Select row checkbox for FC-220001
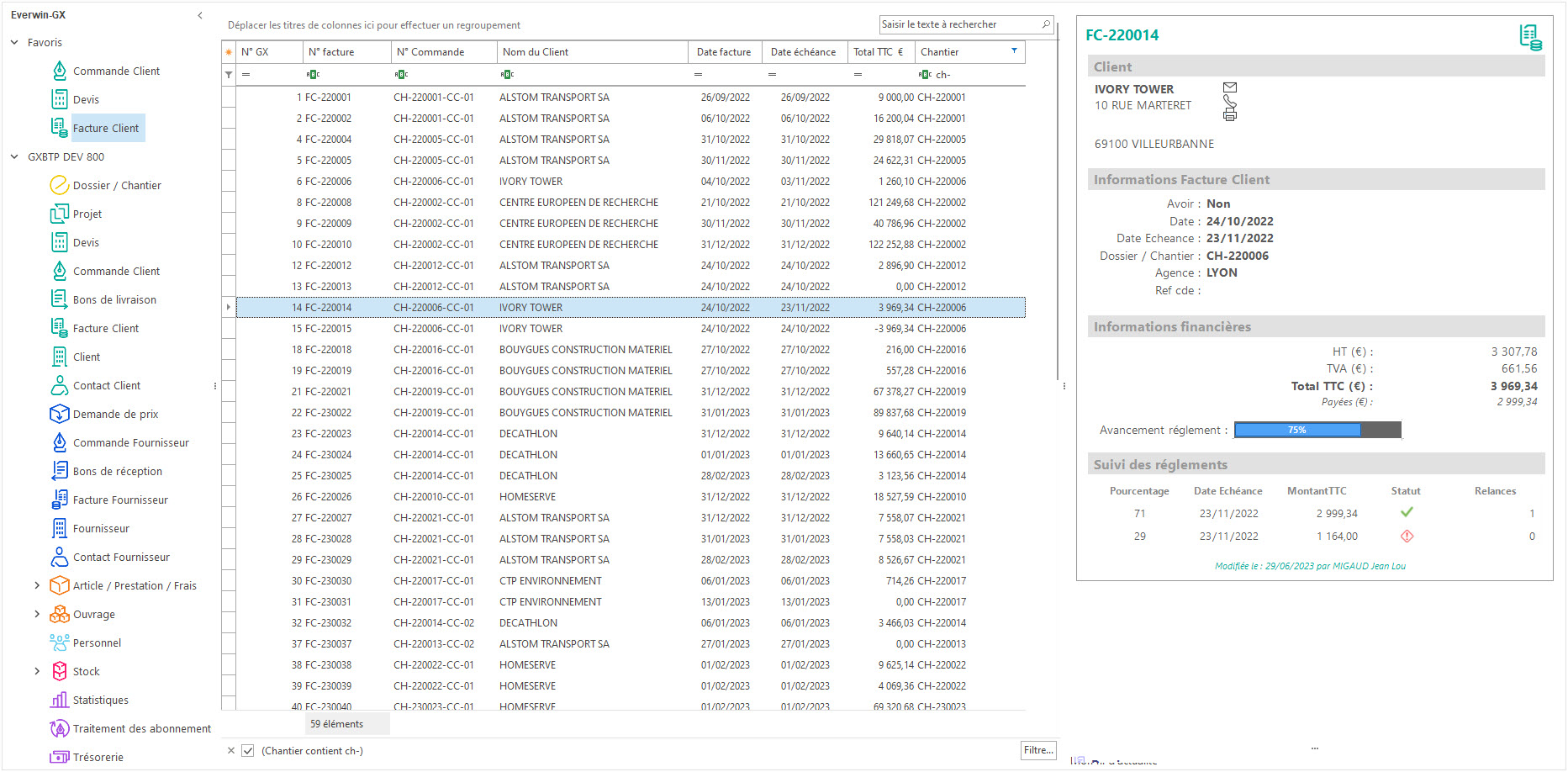Image resolution: width=1568 pixels, height=772 pixels. pyautogui.click(x=229, y=98)
